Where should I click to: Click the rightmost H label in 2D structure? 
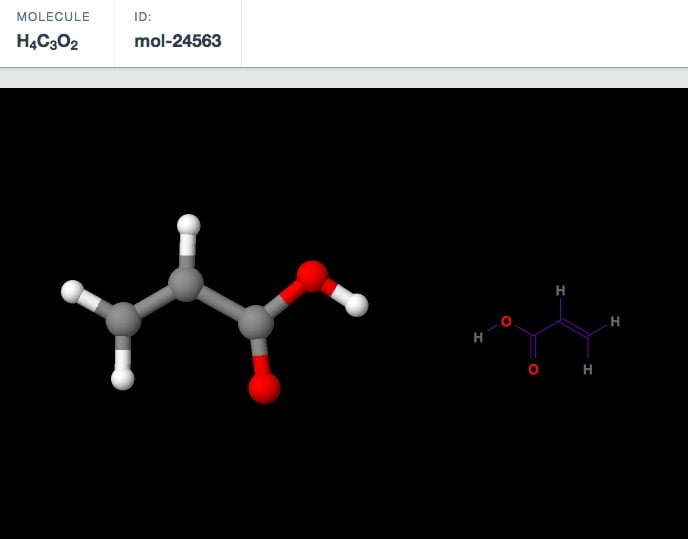click(x=615, y=321)
